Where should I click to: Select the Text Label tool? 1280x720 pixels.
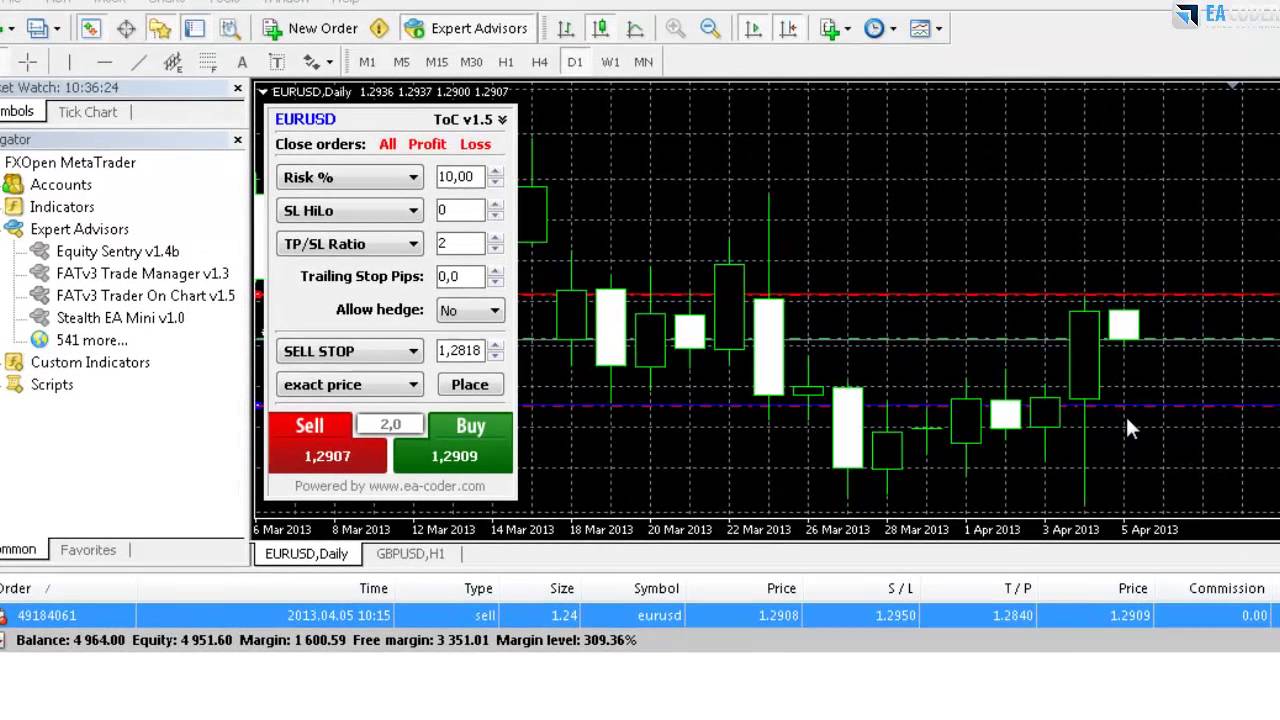click(277, 62)
